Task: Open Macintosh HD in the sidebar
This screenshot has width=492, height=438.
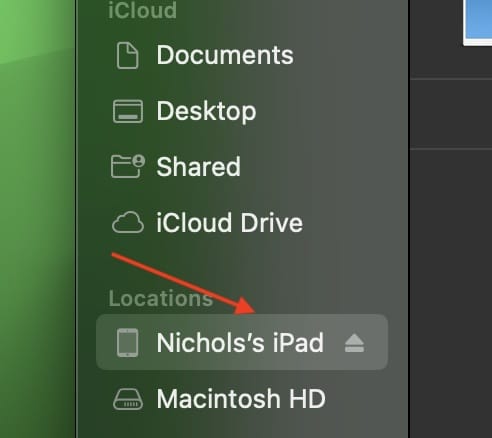Action: 242,399
